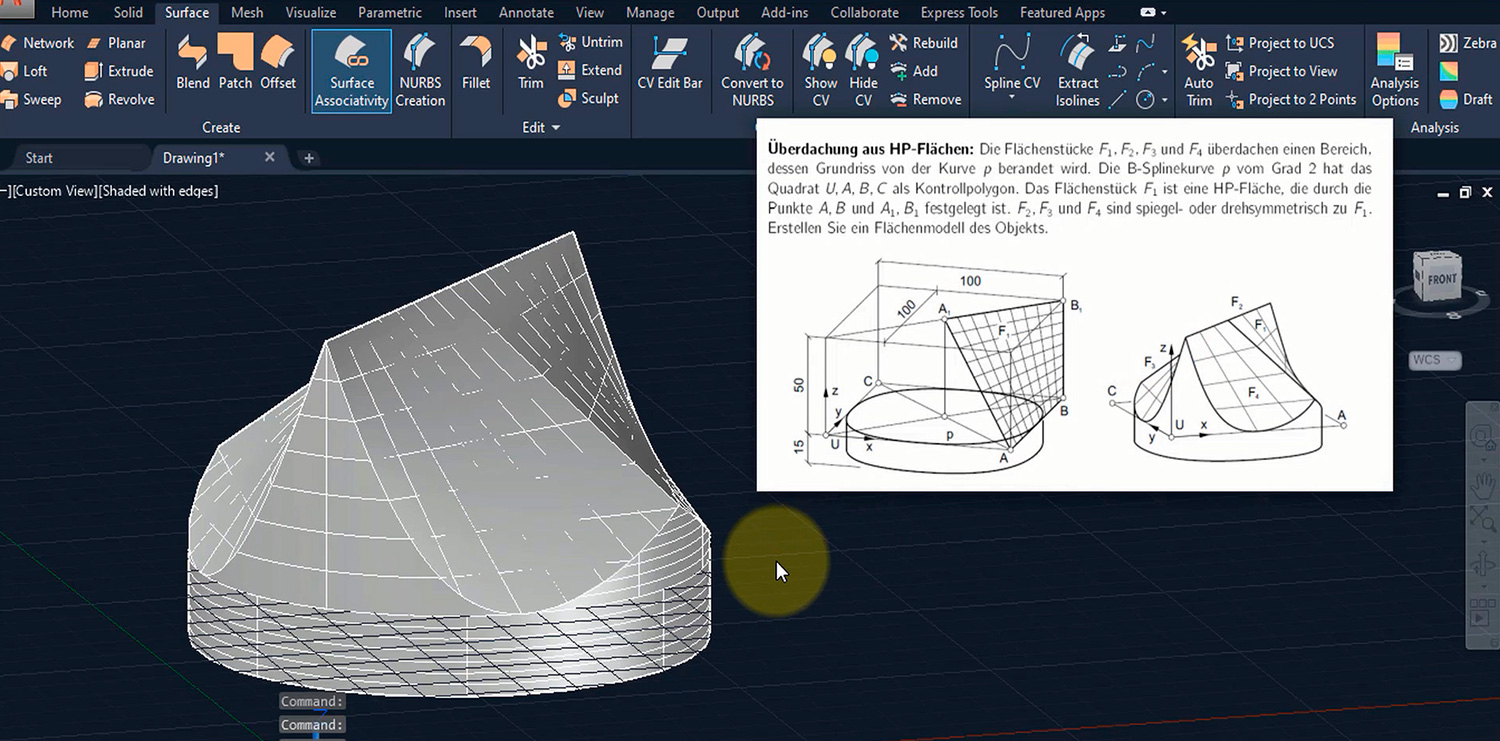The width and height of the screenshot is (1500, 741).
Task: Switch to the Home ribbon tab
Action: [69, 13]
